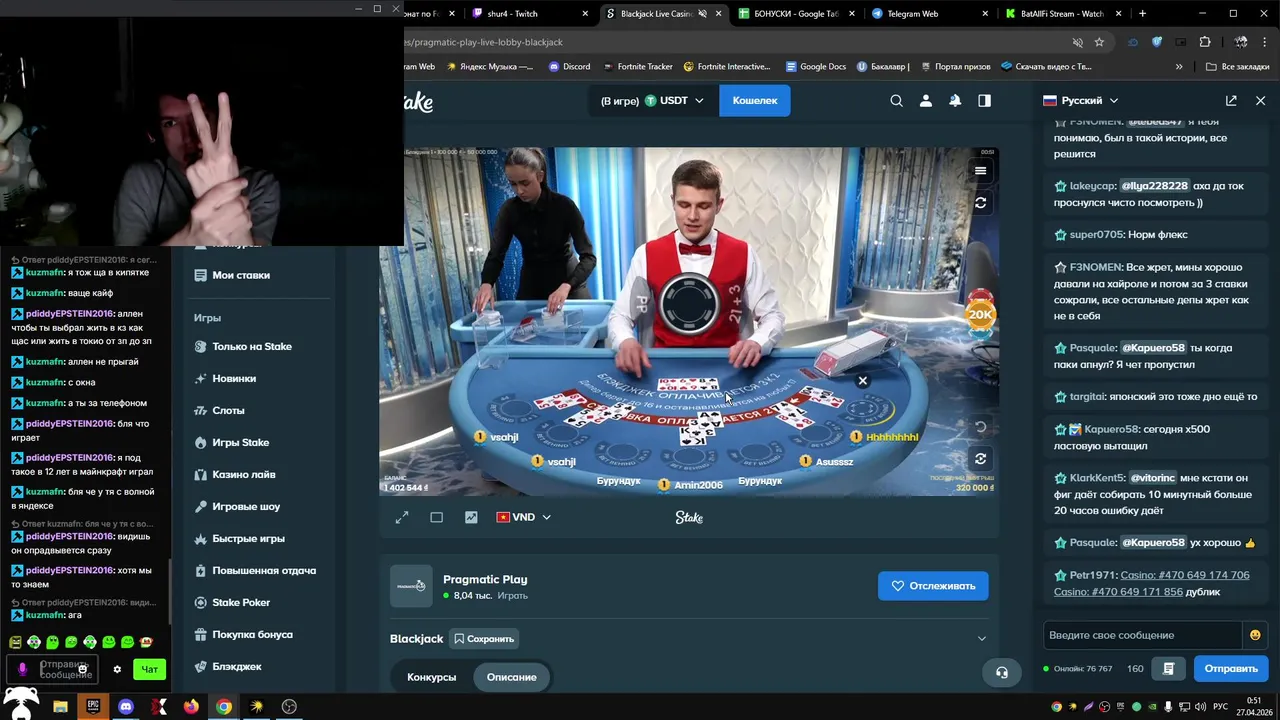Follow the Pragmatic Play provider
This screenshot has width=1280, height=720.
[x=933, y=586]
